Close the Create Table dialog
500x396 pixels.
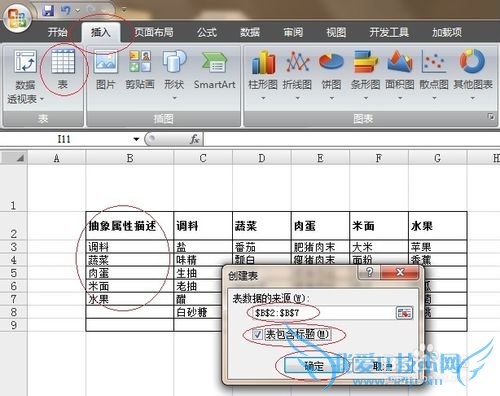tap(400, 273)
